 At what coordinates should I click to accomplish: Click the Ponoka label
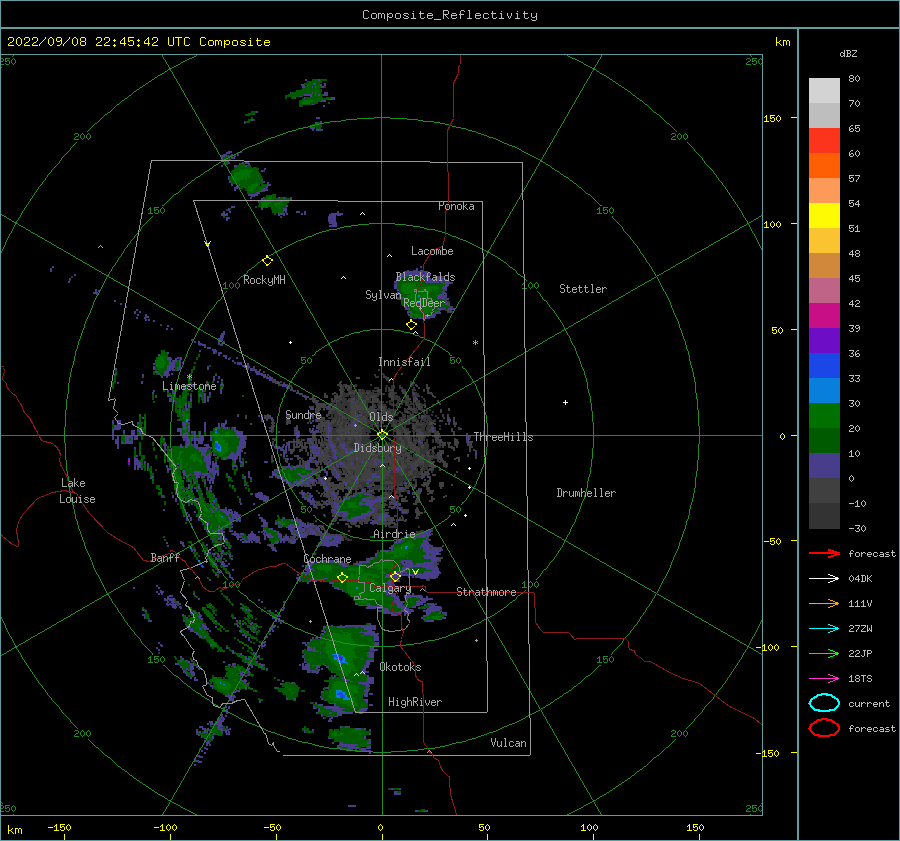coord(456,206)
